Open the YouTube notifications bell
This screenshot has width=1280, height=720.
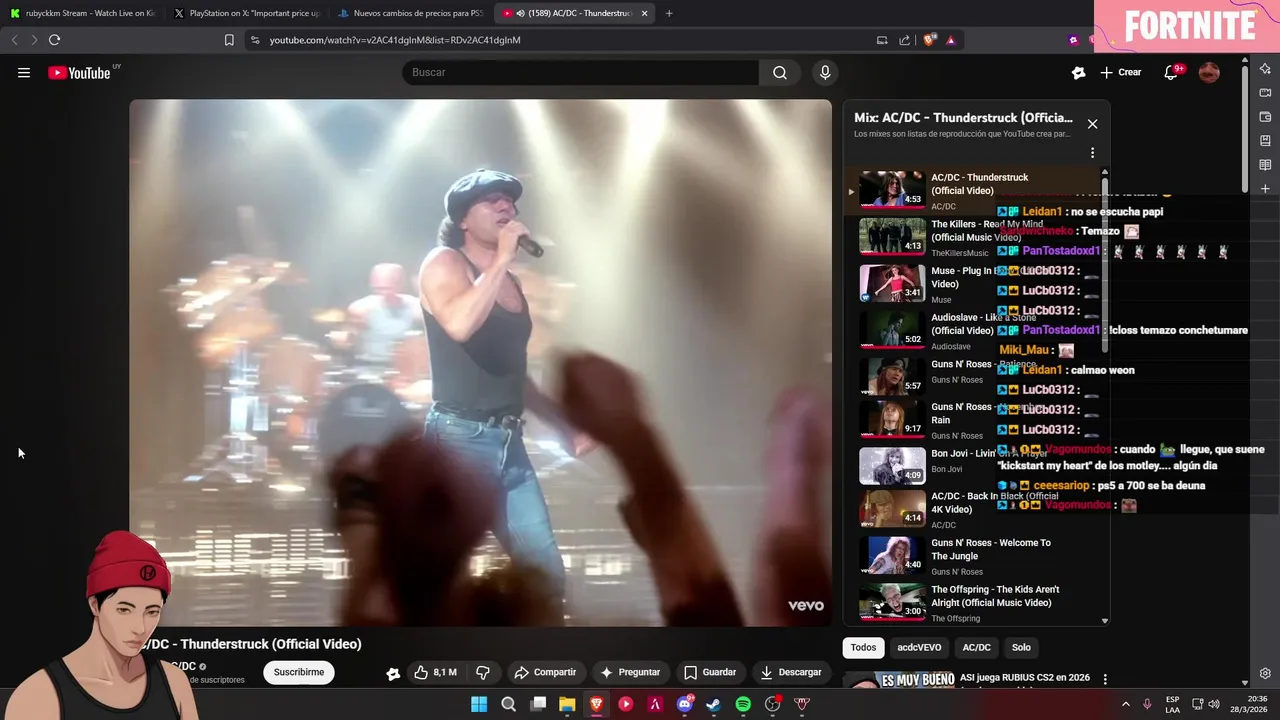pos(1171,72)
